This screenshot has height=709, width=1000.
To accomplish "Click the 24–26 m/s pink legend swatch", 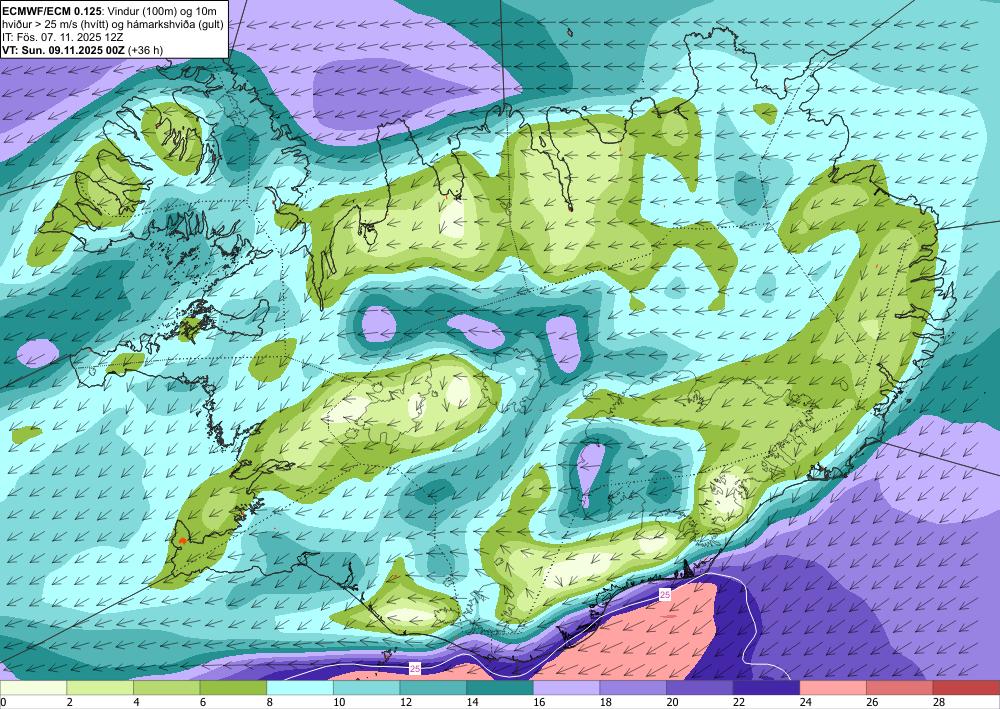I will 833,688.
